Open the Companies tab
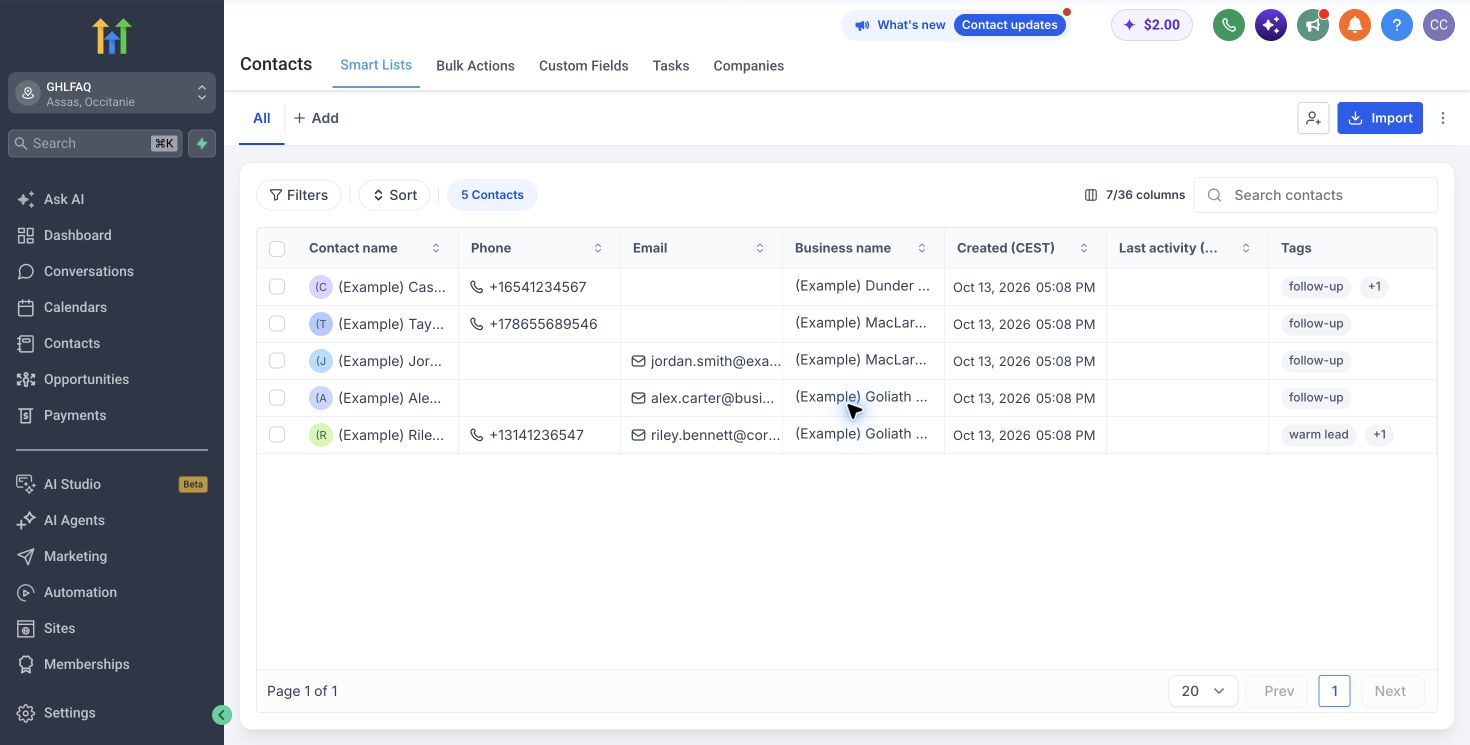 click(748, 66)
